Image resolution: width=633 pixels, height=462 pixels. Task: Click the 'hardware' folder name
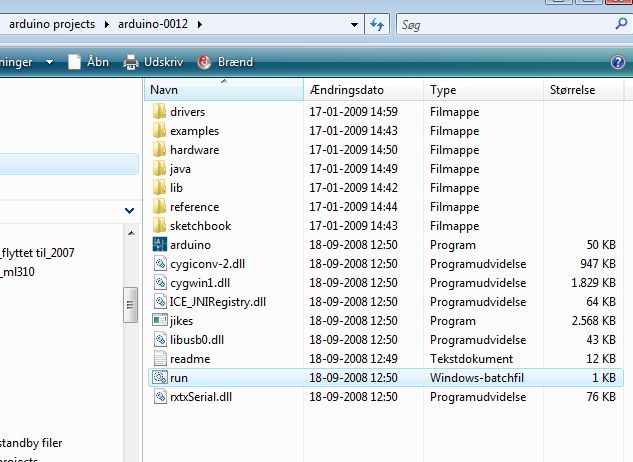(x=195, y=150)
